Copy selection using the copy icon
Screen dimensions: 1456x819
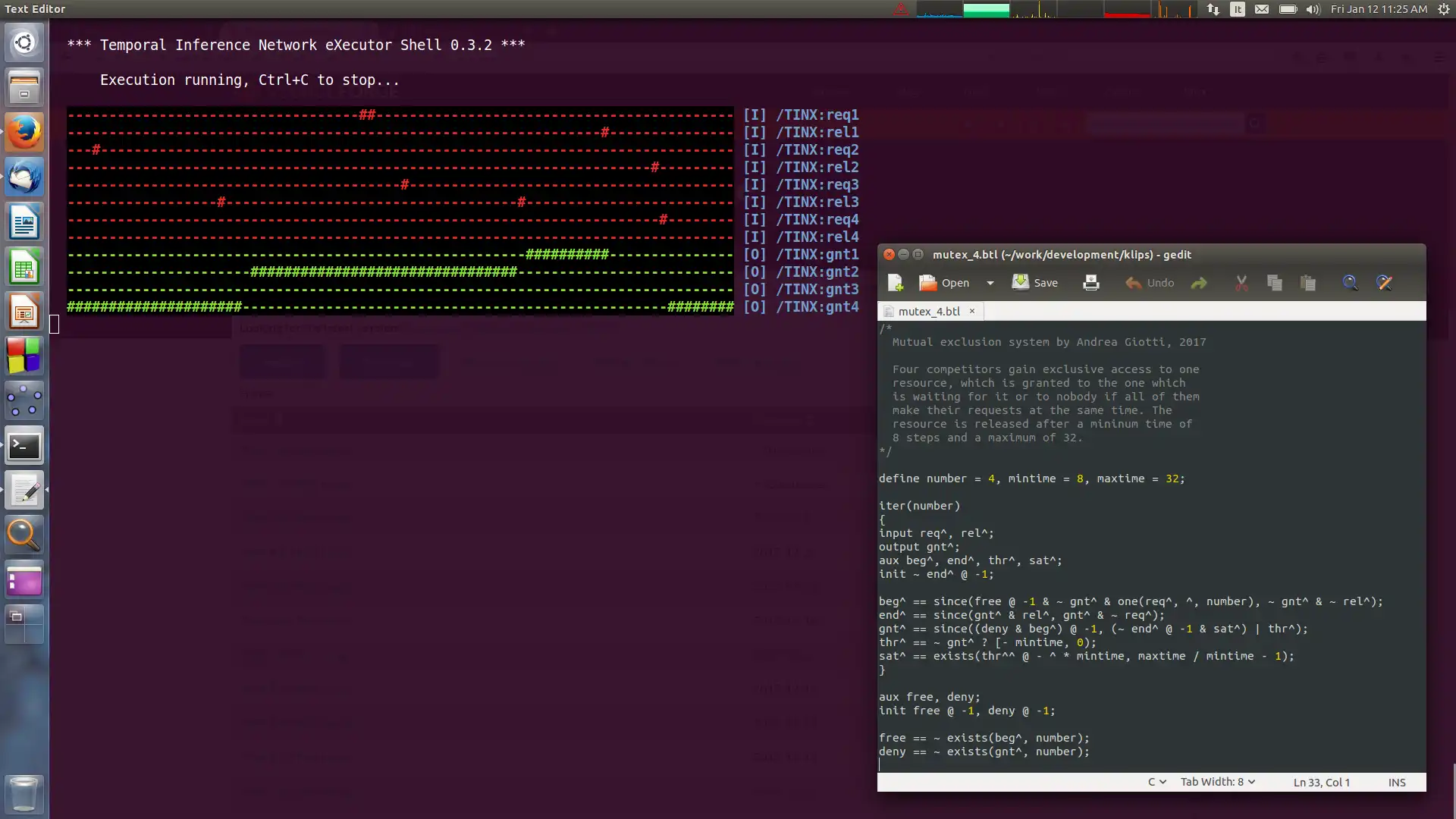click(1275, 283)
